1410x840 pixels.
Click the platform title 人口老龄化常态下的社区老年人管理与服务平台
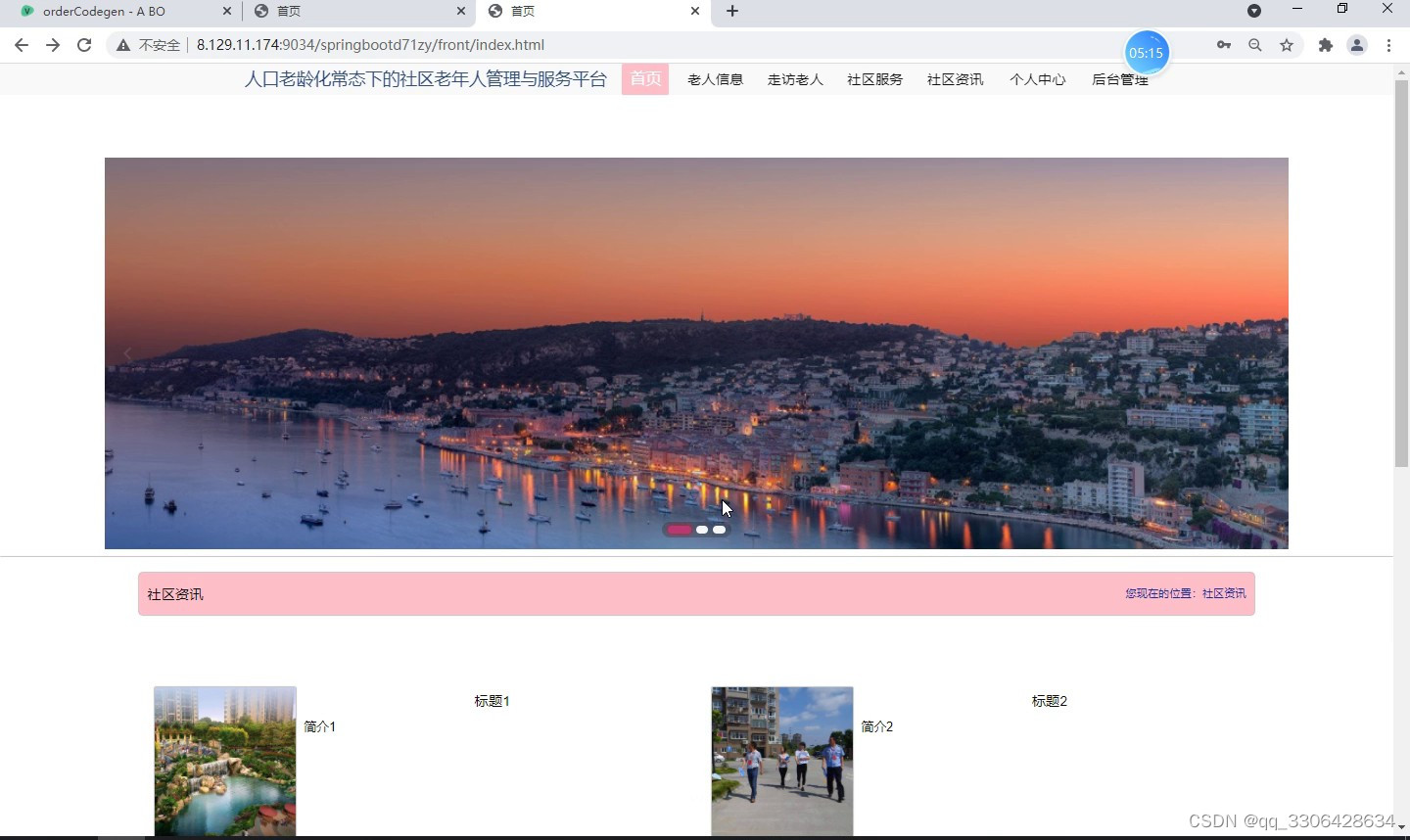pos(425,79)
